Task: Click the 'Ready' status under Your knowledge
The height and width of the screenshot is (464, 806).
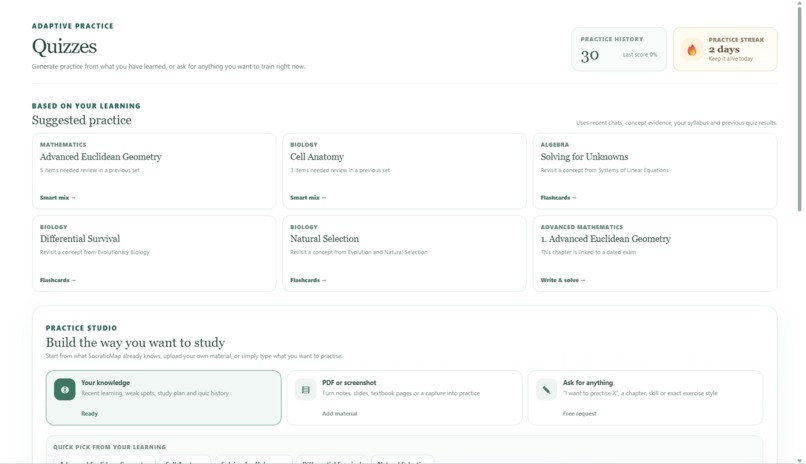Action: [89, 414]
